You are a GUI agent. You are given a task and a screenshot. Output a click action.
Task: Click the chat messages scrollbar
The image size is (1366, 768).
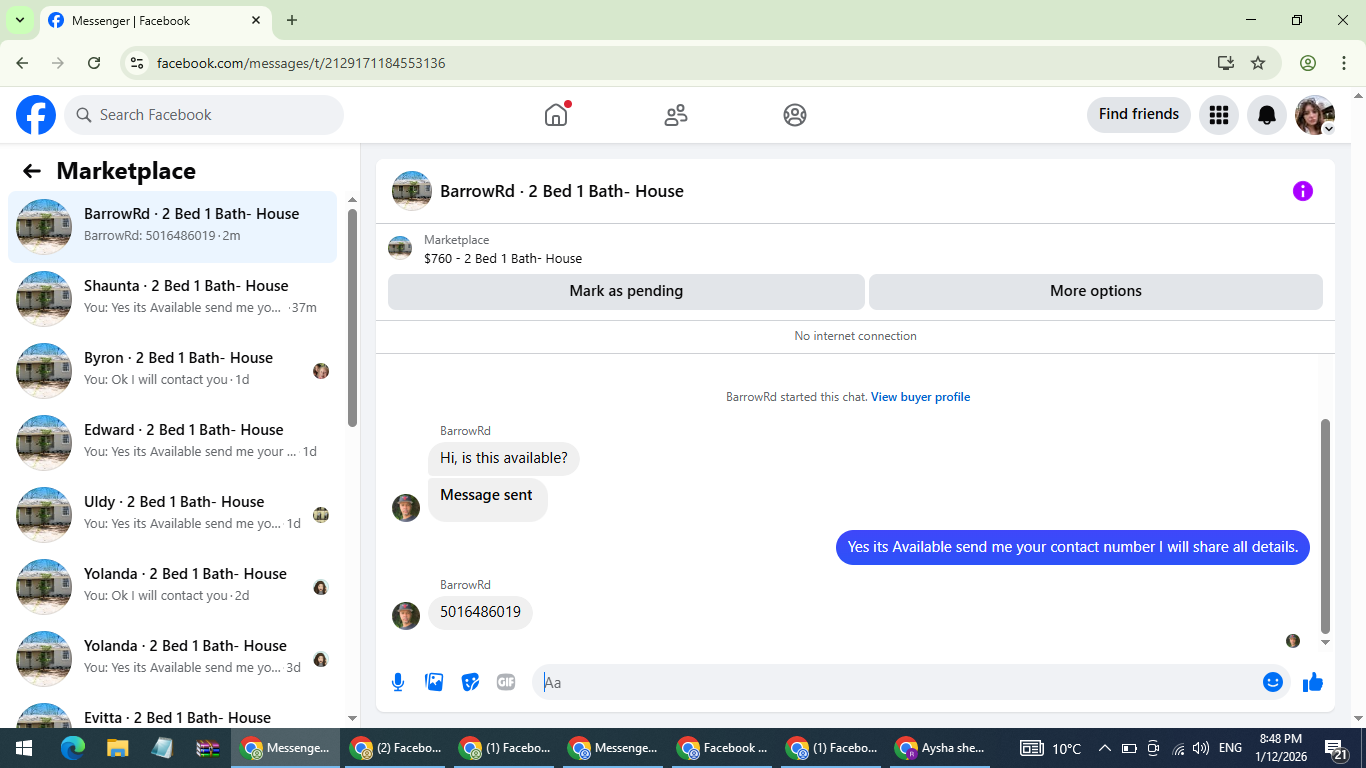pos(1326,526)
